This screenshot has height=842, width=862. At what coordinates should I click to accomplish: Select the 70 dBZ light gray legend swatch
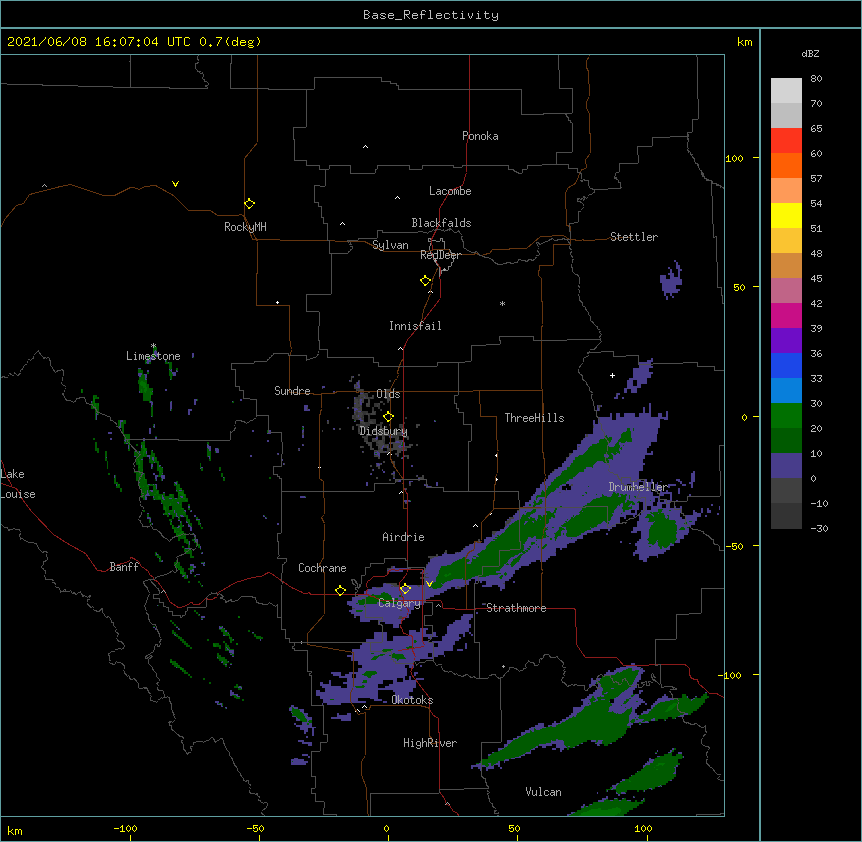pyautogui.click(x=786, y=91)
